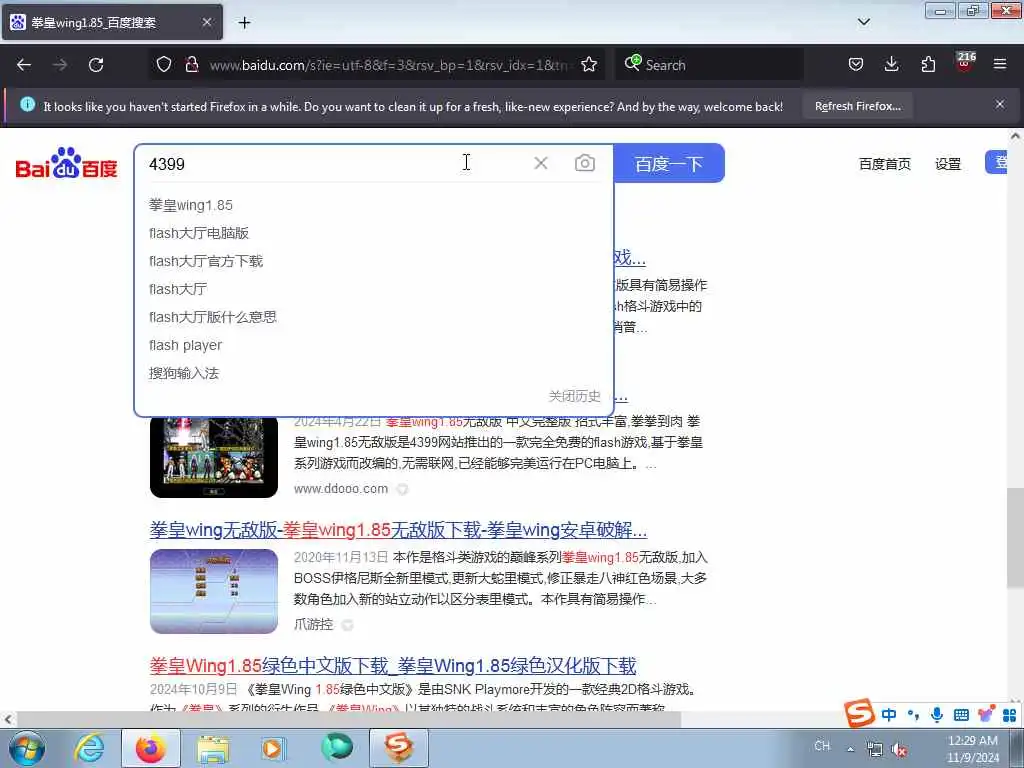Go back using the Firefox back arrow
This screenshot has width=1024, height=768.
pos(24,65)
